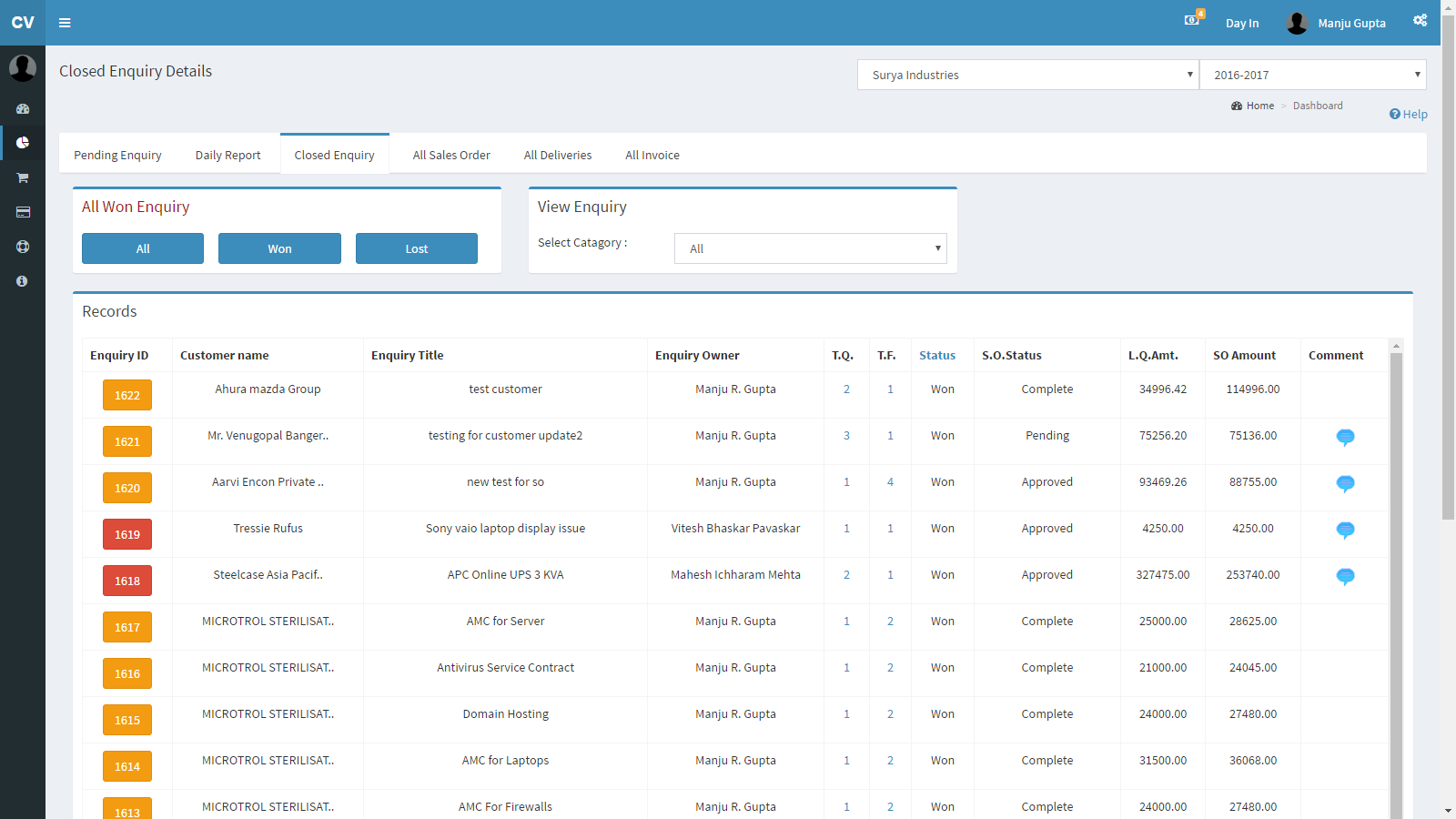This screenshot has width=1456, height=819.
Task: Open enquiry ID 1621 button
Action: point(127,441)
